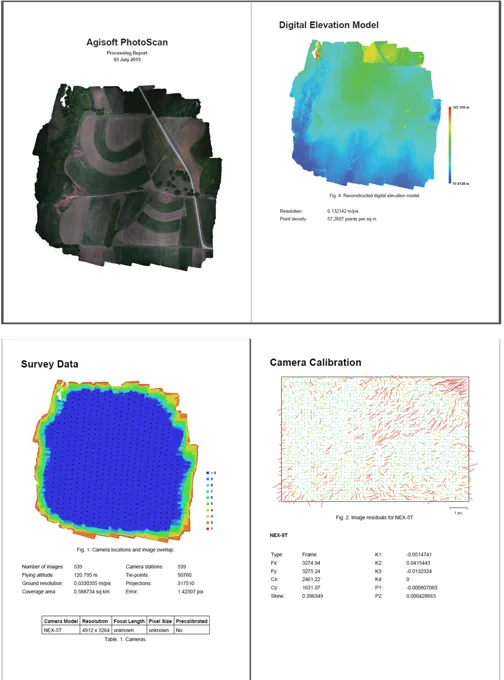Select the DEM resolution value 0.132142 m/pix
504x680 pixels.
pyautogui.click(x=343, y=211)
